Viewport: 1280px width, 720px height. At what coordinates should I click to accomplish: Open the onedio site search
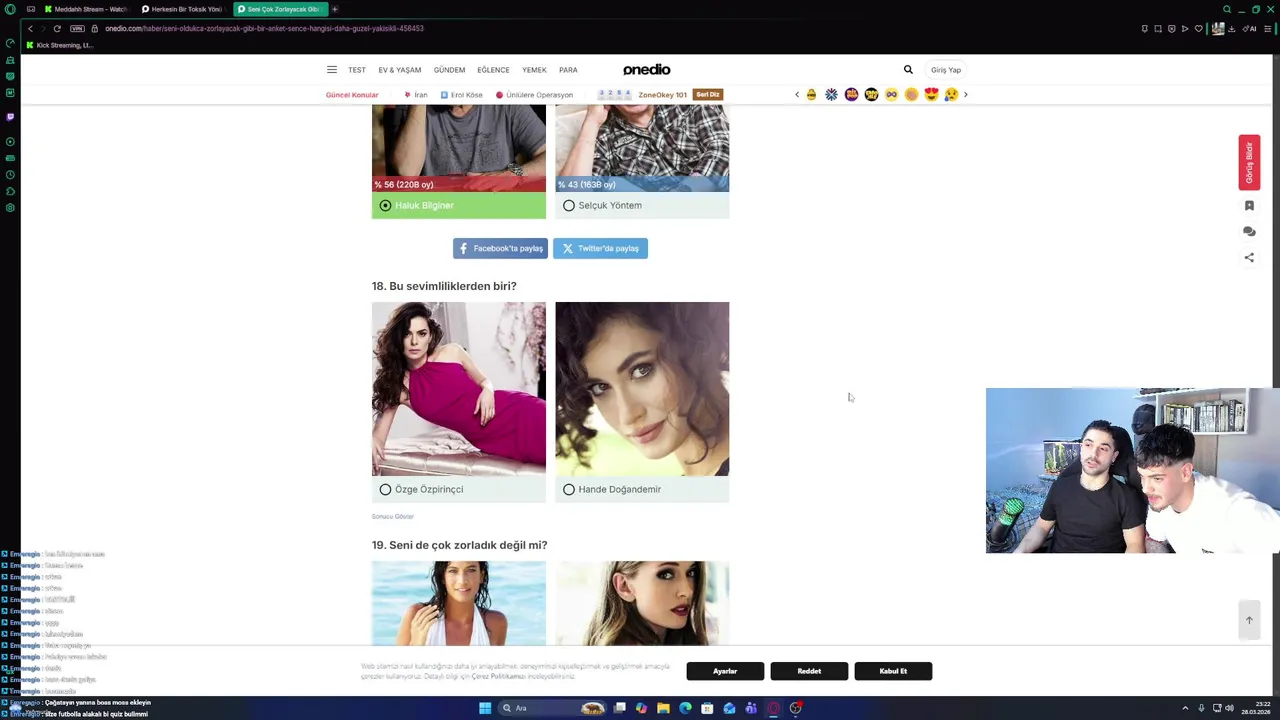[908, 70]
